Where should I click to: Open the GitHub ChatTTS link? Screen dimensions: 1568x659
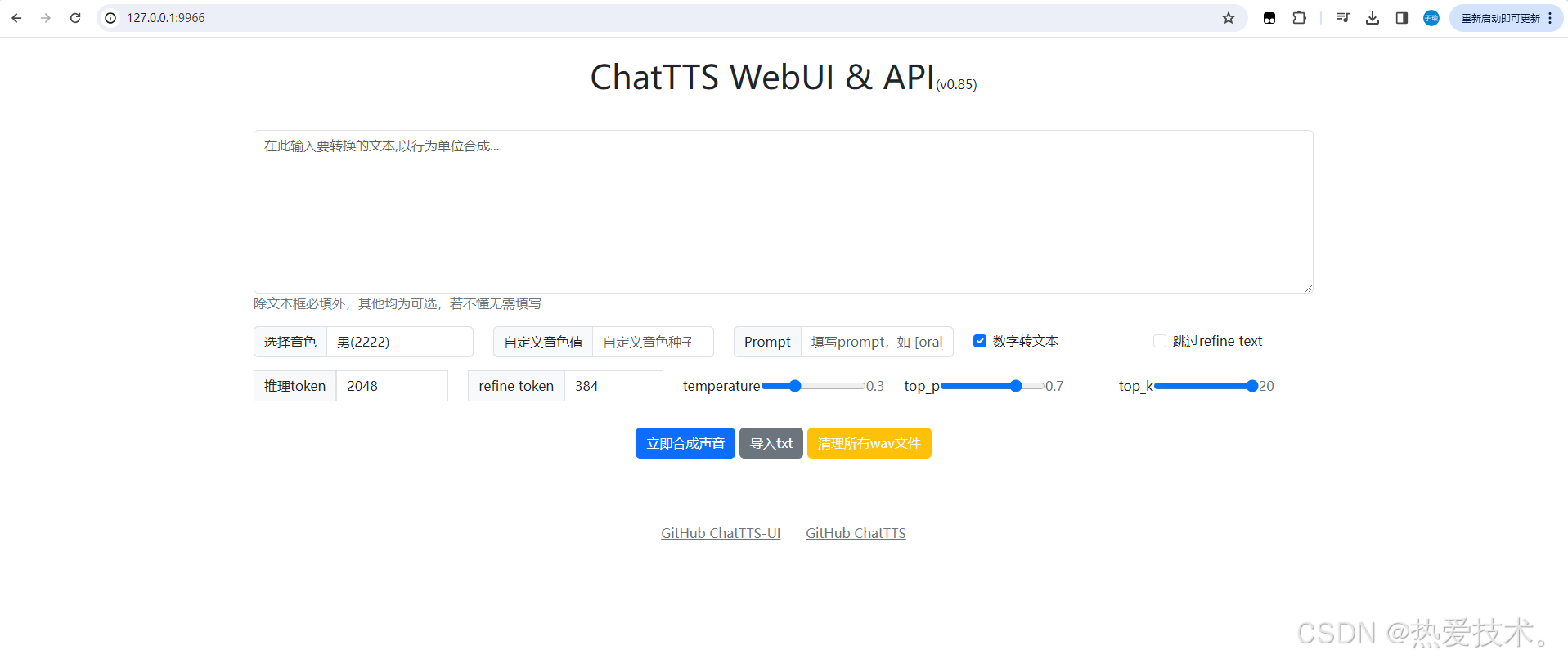click(856, 533)
